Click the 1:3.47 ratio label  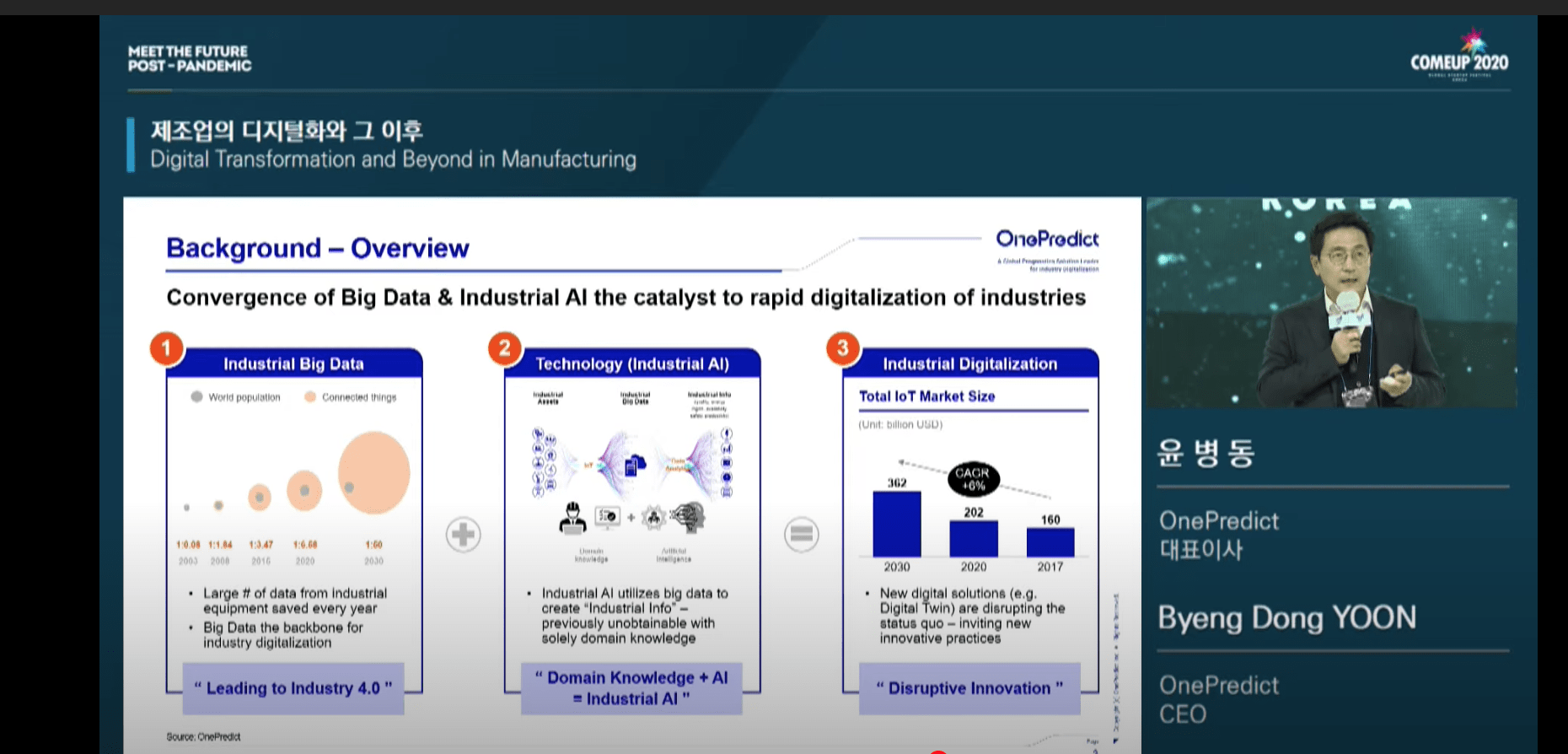pos(261,545)
